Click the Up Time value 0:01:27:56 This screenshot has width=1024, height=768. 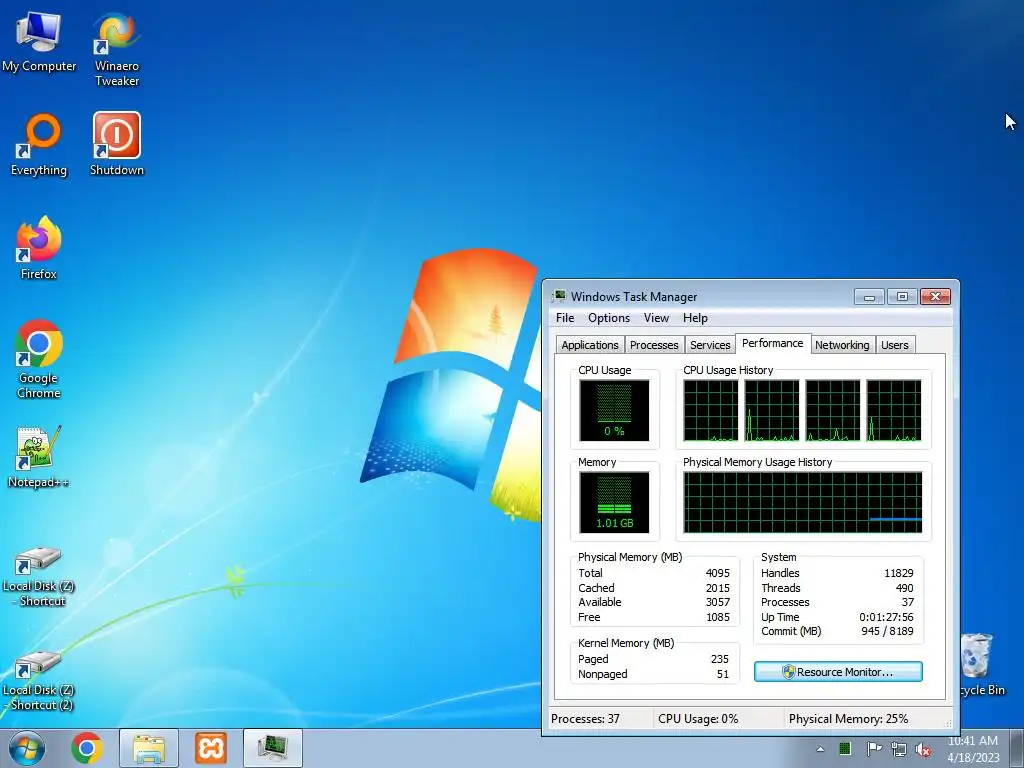point(886,617)
